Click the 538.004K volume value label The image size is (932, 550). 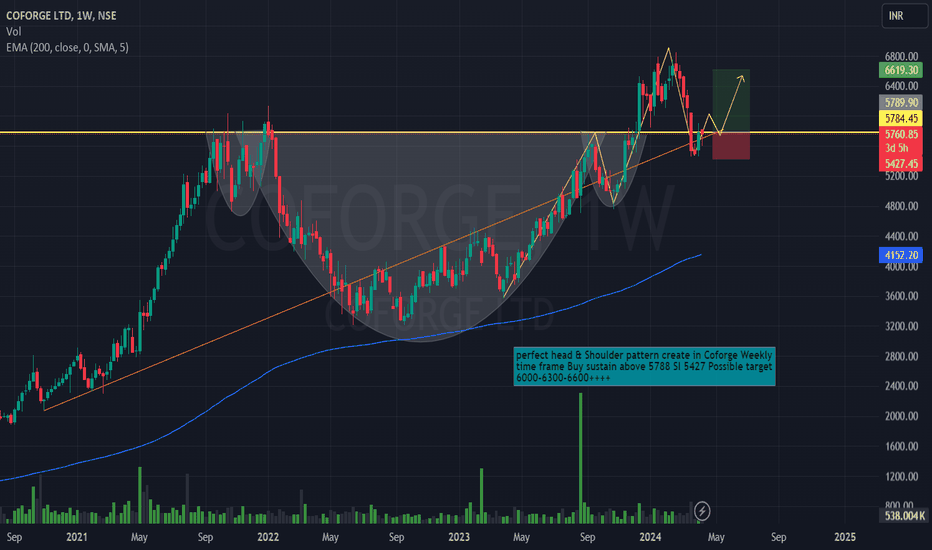(x=902, y=516)
